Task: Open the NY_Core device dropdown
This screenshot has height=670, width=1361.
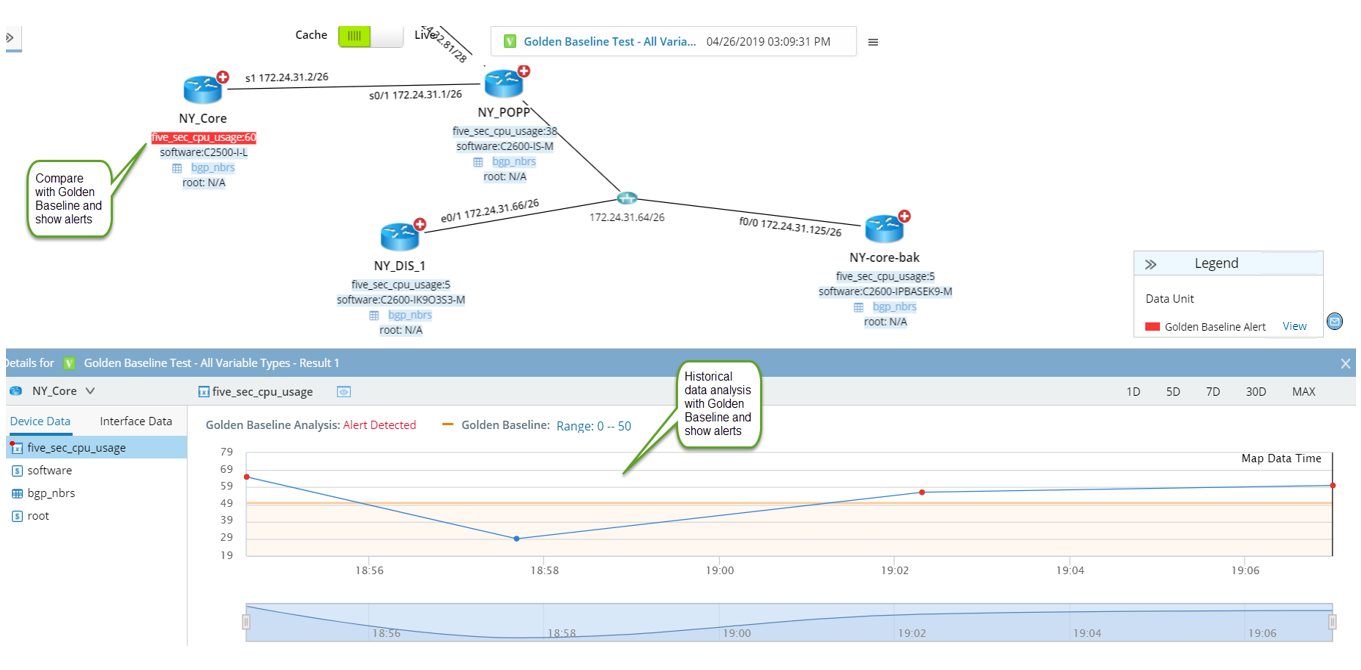Action: (x=90, y=392)
